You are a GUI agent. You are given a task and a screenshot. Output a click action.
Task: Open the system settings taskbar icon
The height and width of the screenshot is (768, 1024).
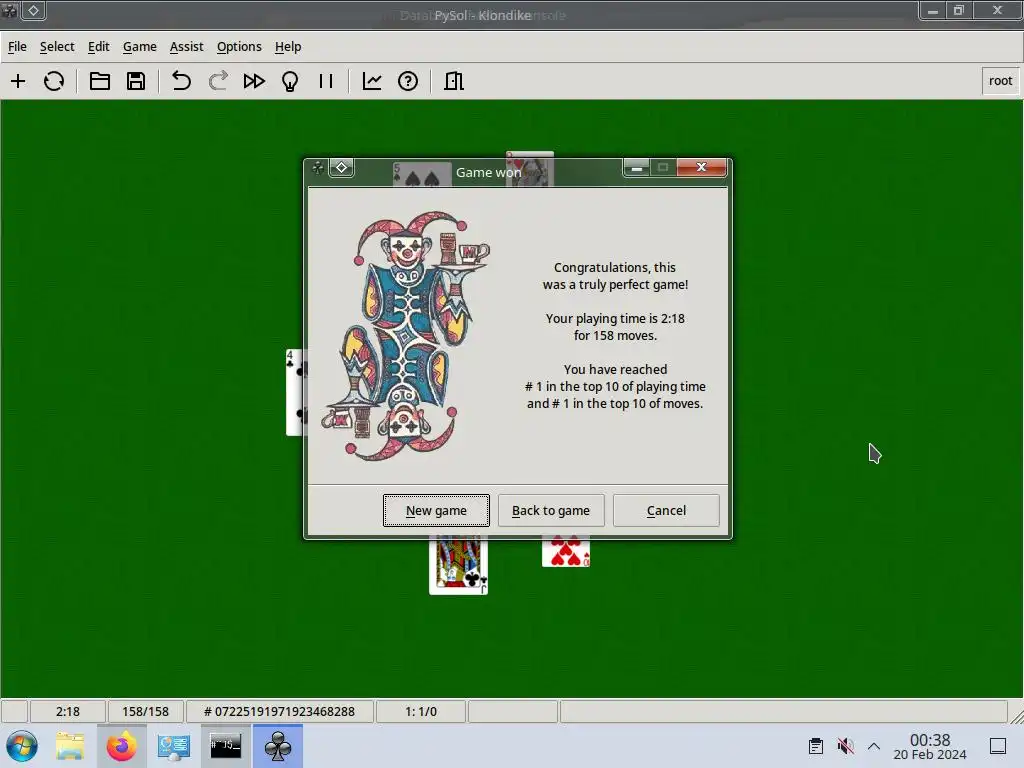click(174, 746)
